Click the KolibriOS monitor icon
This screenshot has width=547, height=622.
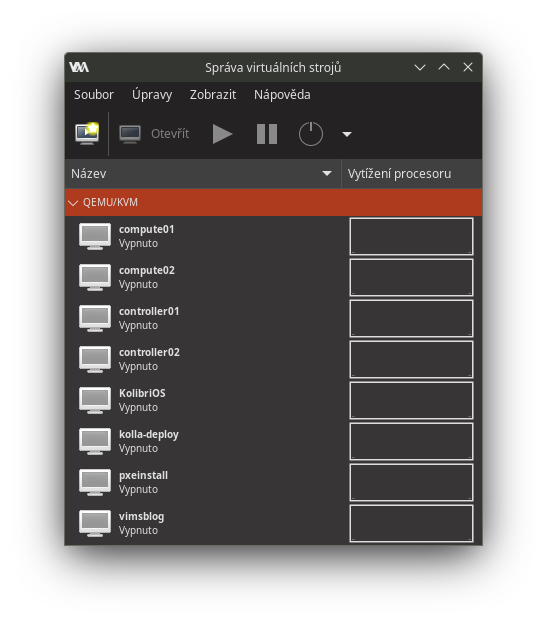[x=95, y=400]
